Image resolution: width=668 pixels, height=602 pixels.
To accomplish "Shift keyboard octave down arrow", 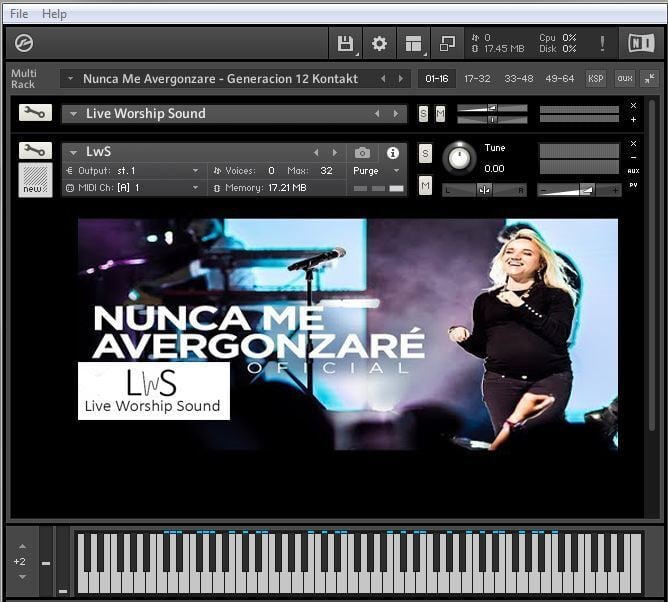I will click(x=22, y=577).
